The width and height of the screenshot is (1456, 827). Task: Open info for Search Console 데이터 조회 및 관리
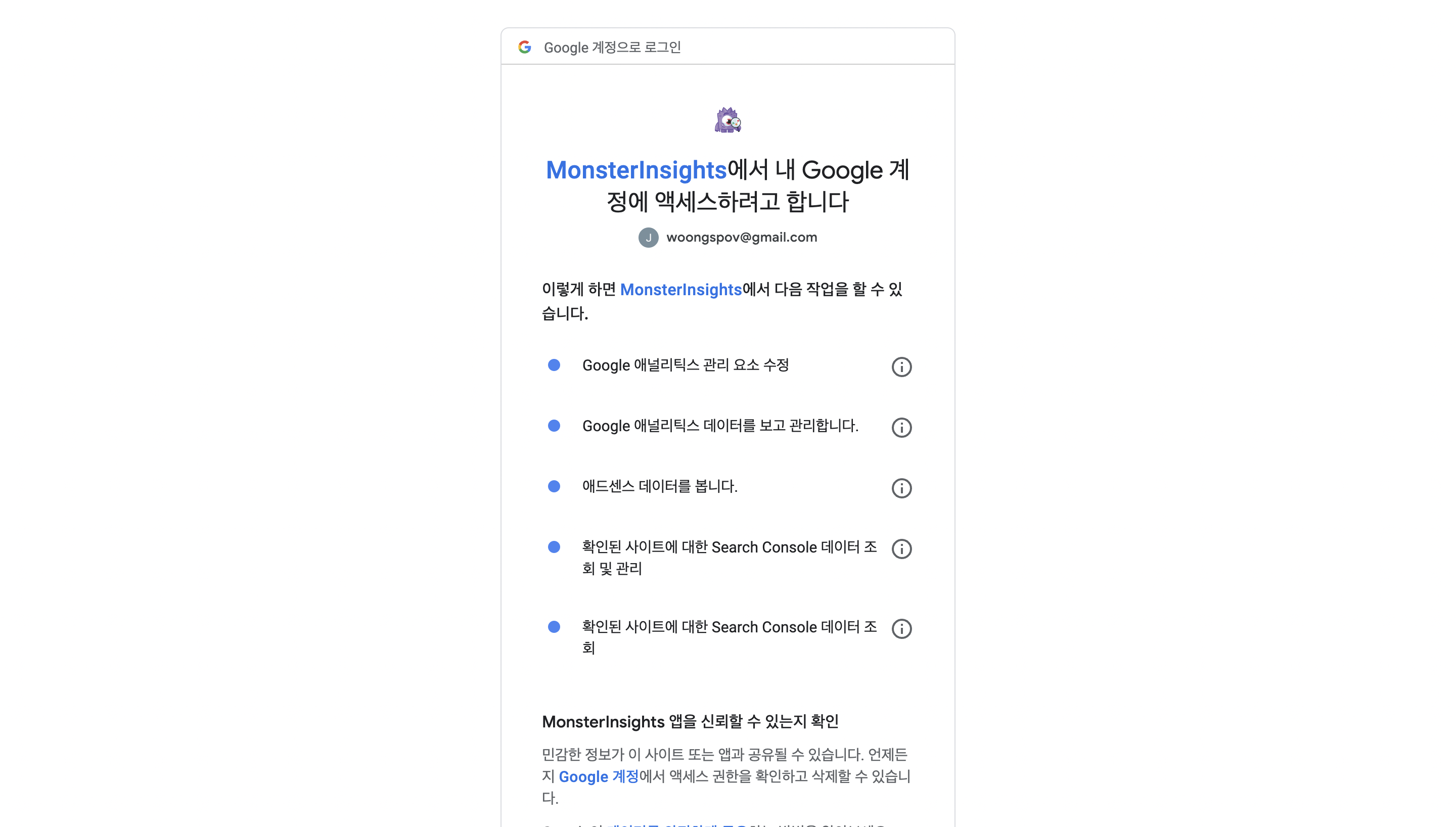click(901, 549)
